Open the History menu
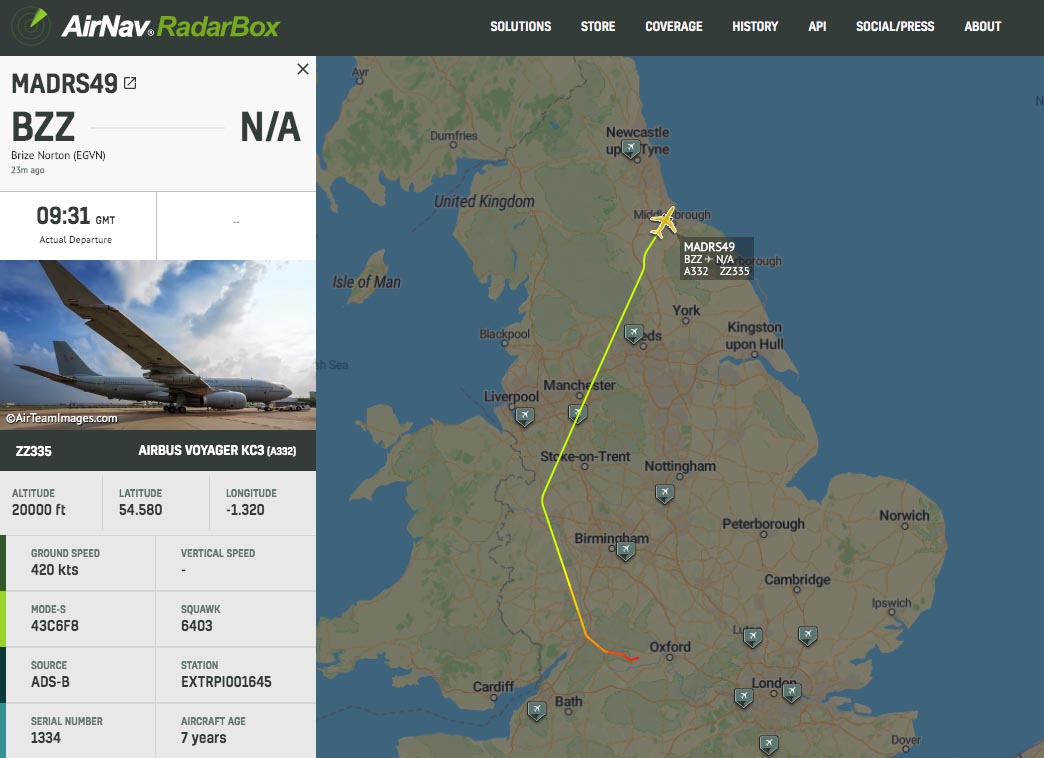1044x758 pixels. [x=755, y=27]
